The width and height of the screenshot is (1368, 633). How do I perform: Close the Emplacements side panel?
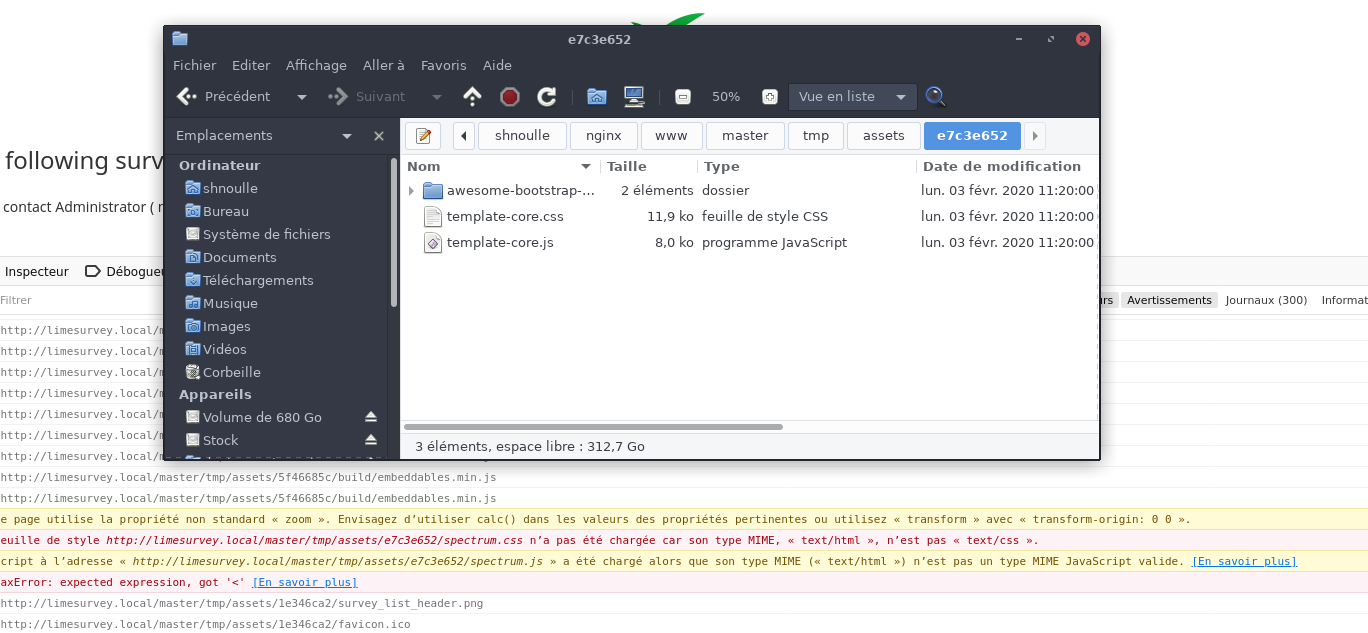pos(379,136)
